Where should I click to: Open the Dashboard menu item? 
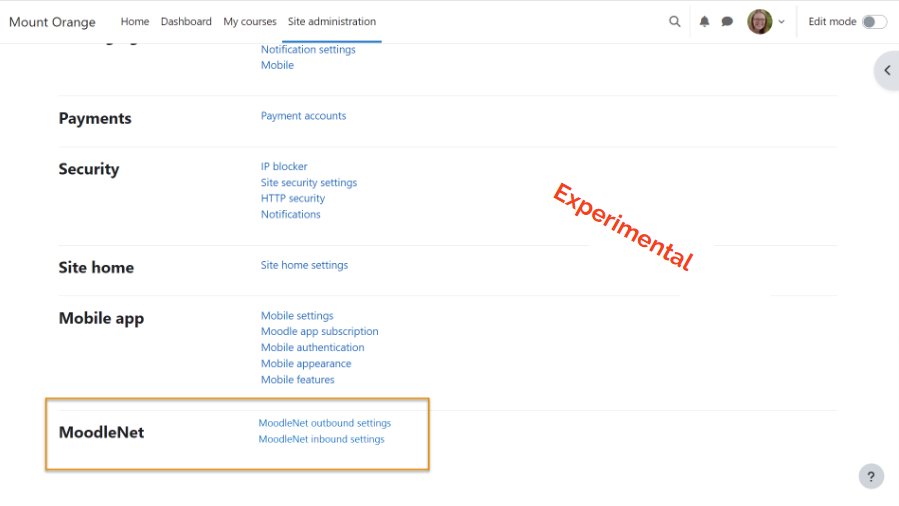(x=186, y=22)
